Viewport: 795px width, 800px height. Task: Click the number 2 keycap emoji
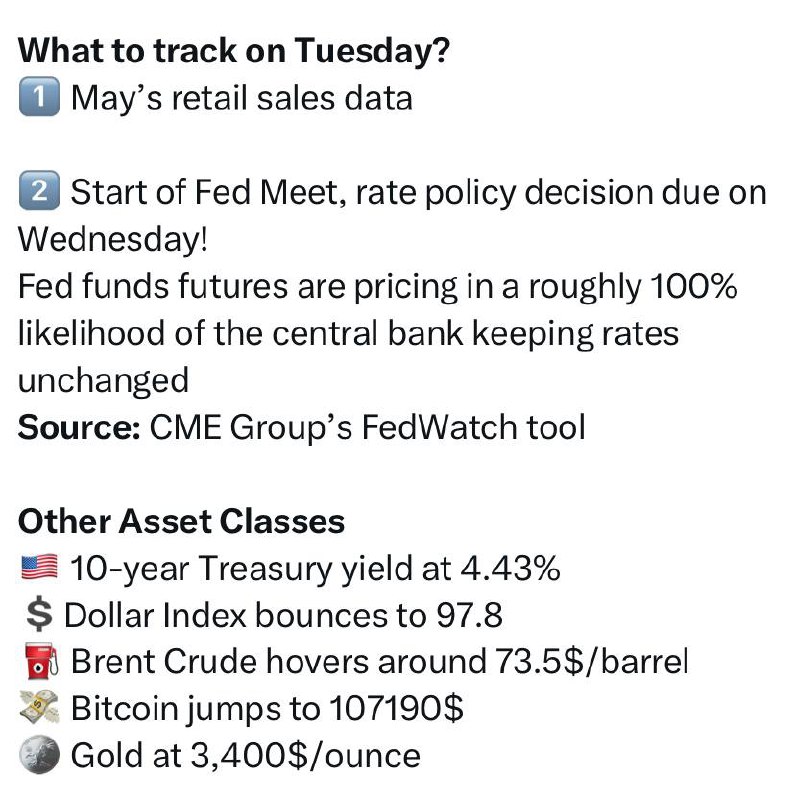pyautogui.click(x=39, y=190)
